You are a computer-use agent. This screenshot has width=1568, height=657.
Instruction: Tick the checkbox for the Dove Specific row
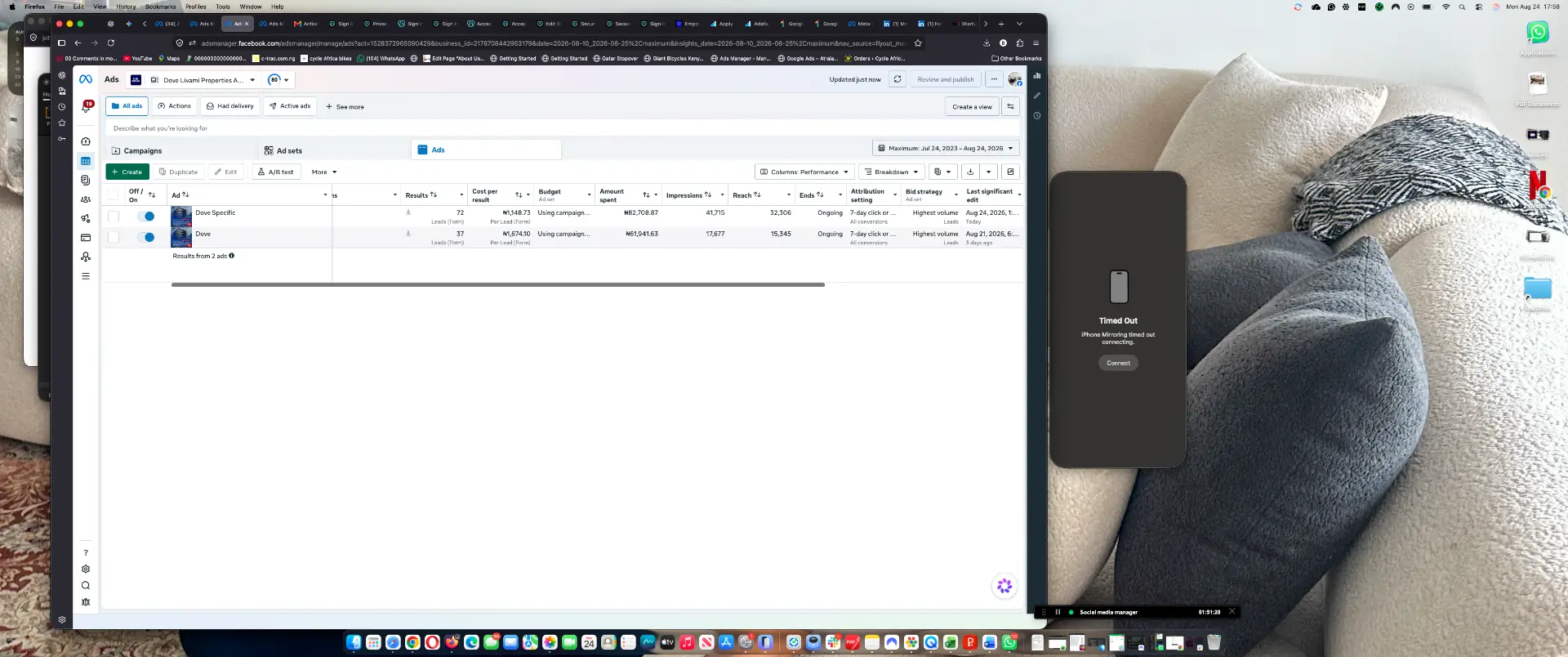tap(114, 217)
